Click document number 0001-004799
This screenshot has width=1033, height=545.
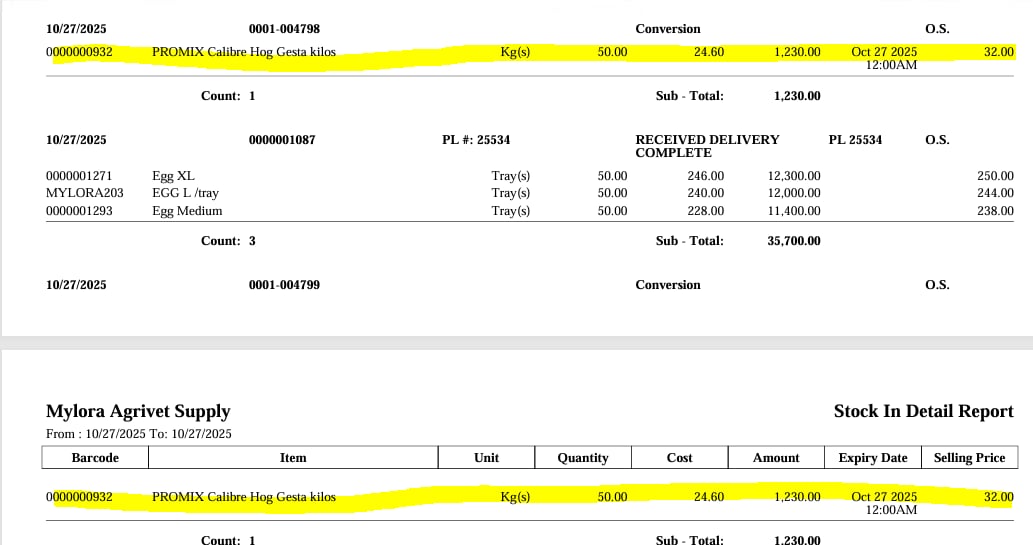pyautogui.click(x=284, y=285)
